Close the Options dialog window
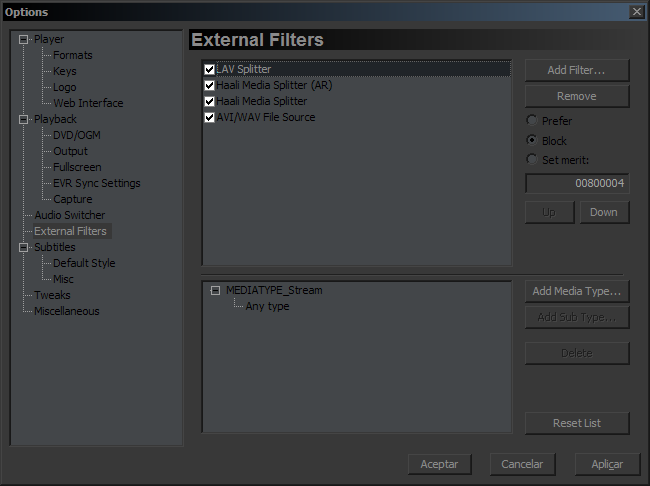The width and height of the screenshot is (650, 486). tap(636, 11)
